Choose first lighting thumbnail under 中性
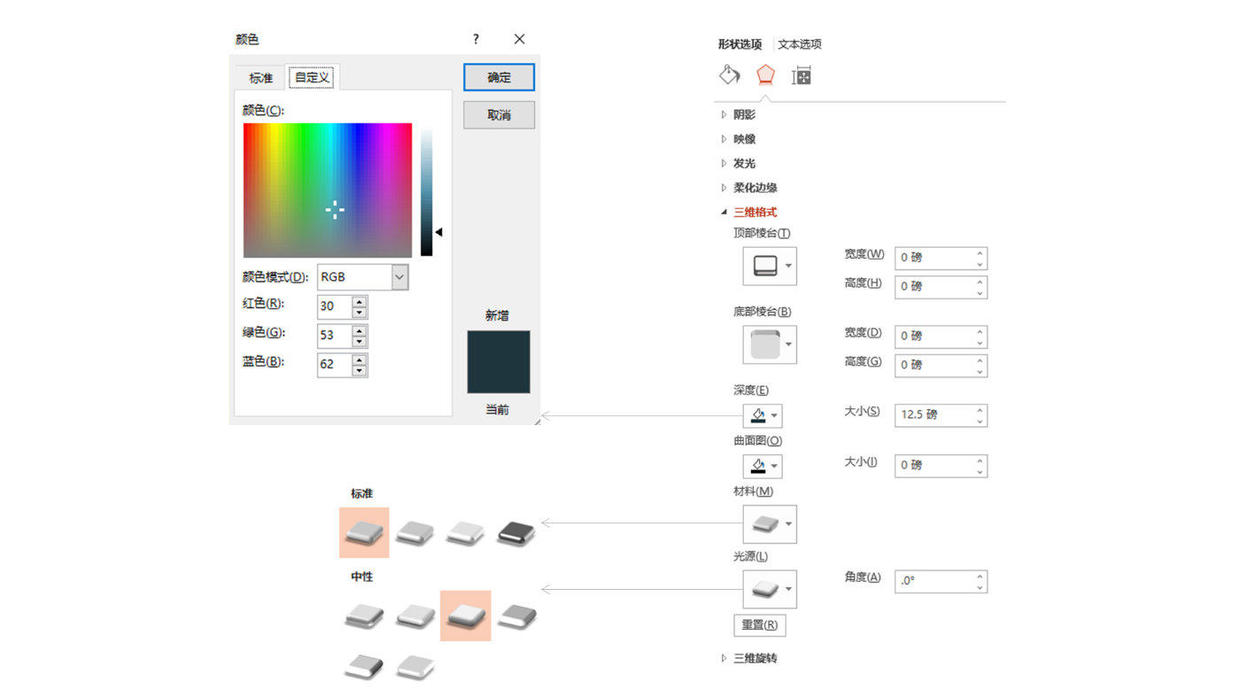Image resolution: width=1240 pixels, height=697 pixels. coord(364,615)
